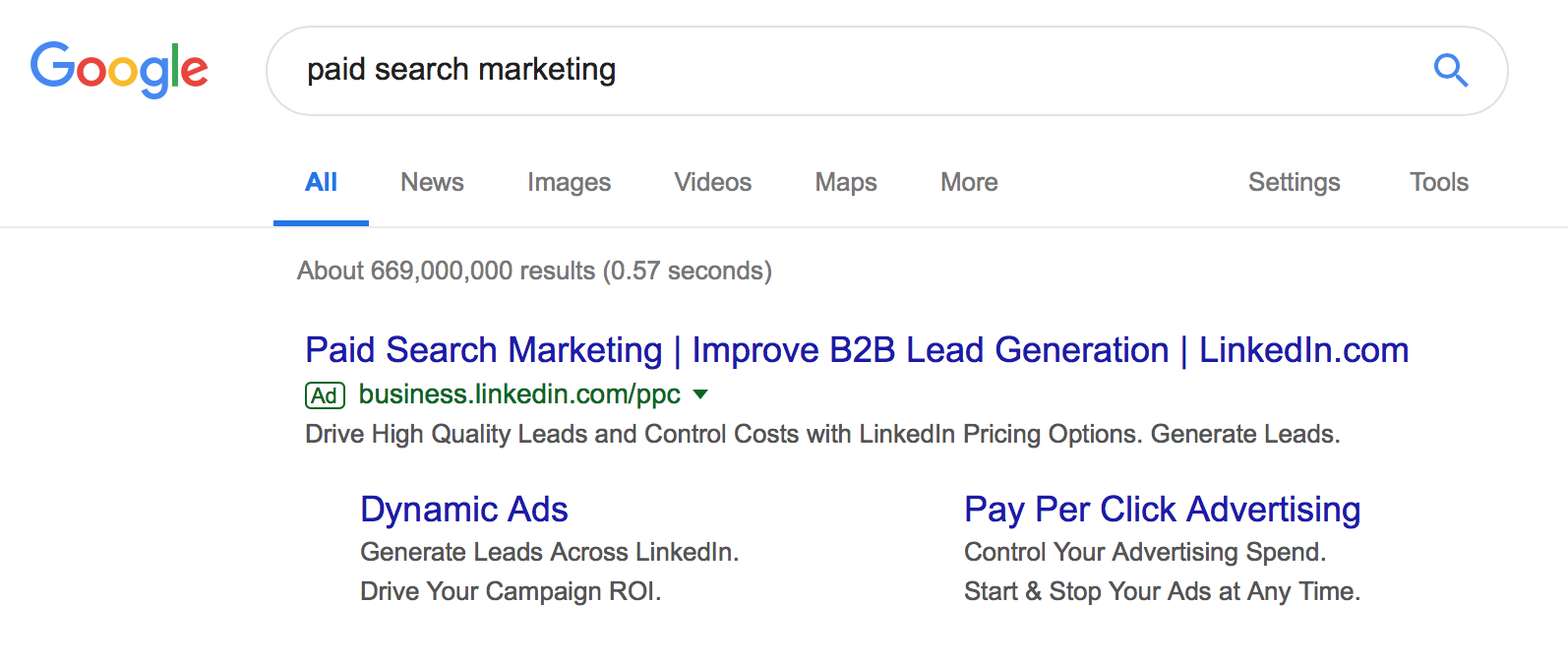The height and width of the screenshot is (665, 1568).
Task: Expand the More search categories menu
Action: [x=969, y=182]
